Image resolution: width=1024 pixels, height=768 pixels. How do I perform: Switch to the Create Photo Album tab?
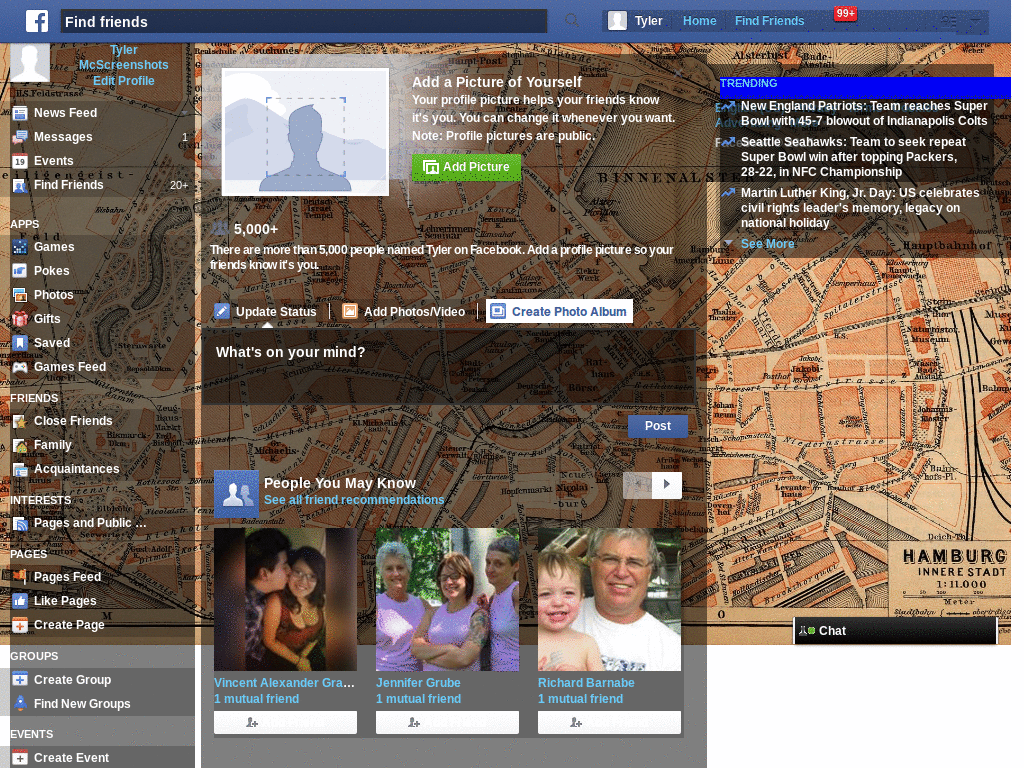point(560,312)
